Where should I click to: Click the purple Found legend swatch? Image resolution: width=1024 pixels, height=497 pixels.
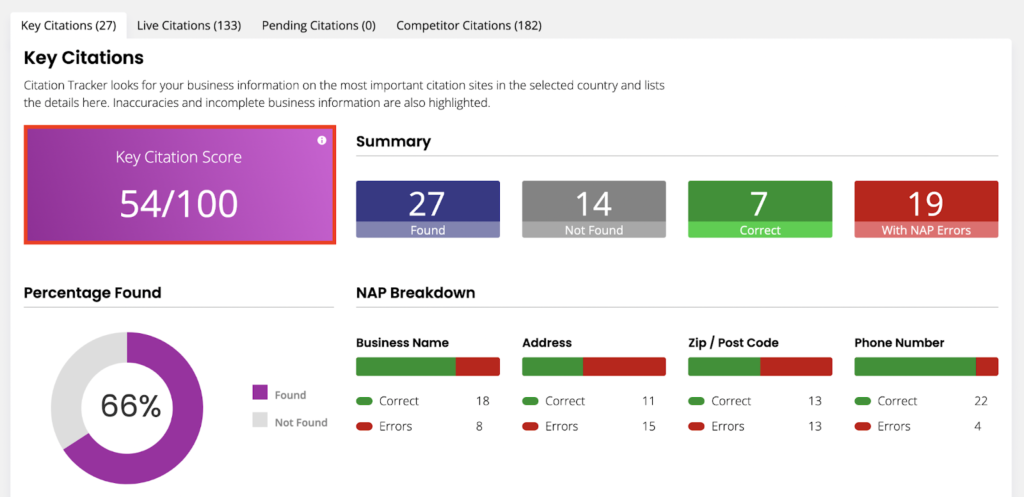coord(260,394)
